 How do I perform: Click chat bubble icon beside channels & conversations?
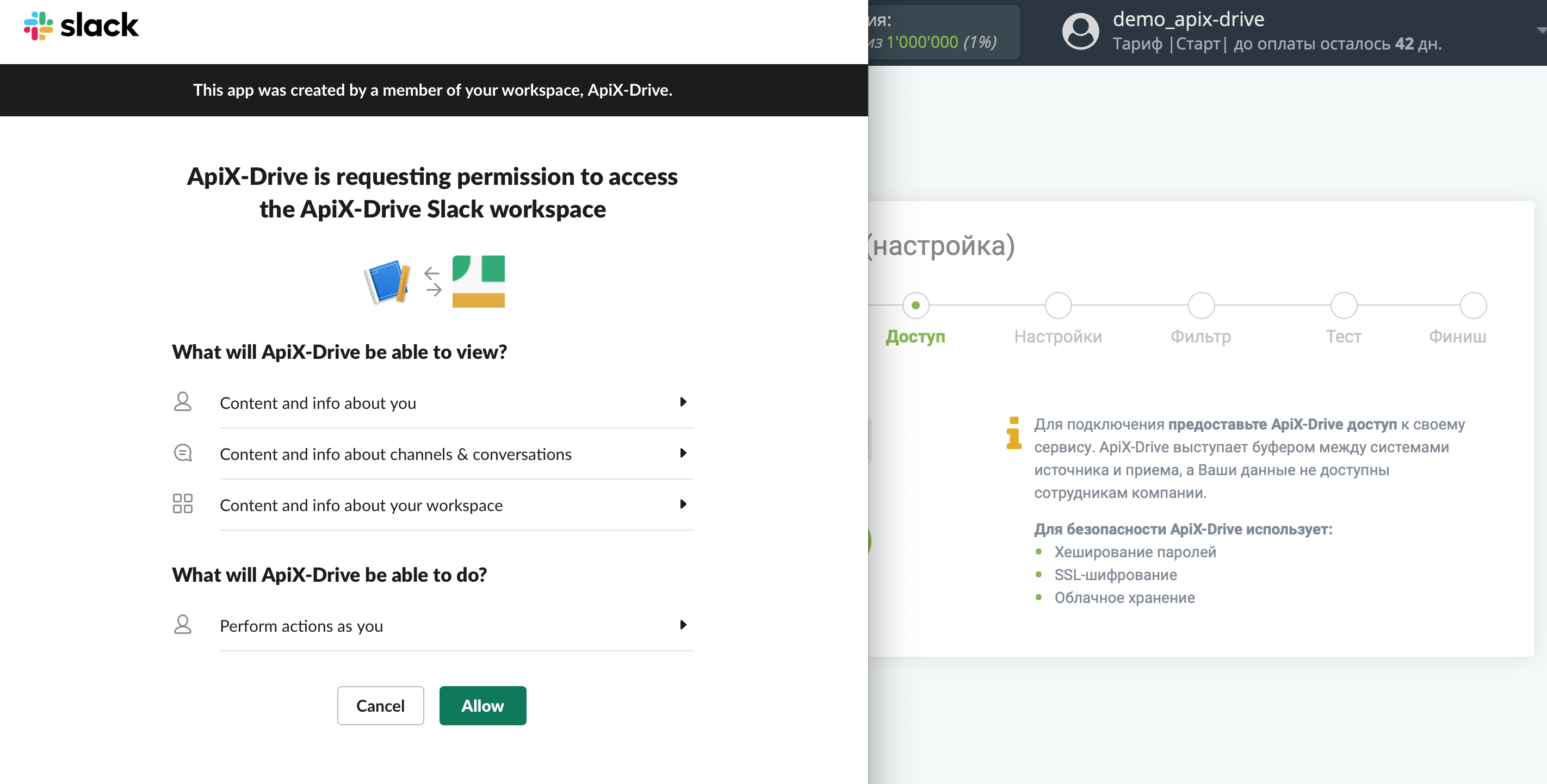183,453
